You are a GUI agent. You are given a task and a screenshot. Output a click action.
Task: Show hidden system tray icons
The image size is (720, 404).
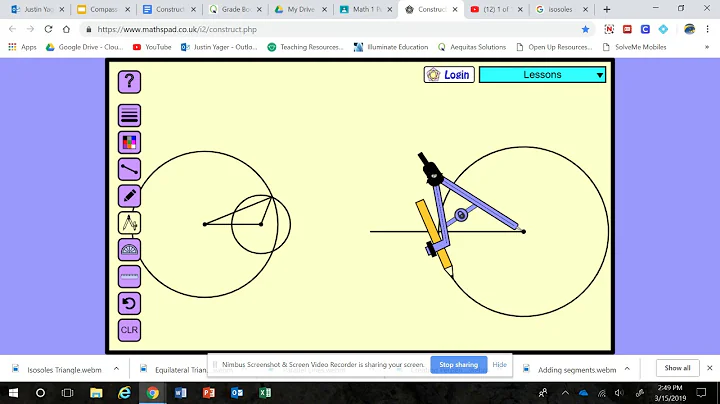click(565, 393)
